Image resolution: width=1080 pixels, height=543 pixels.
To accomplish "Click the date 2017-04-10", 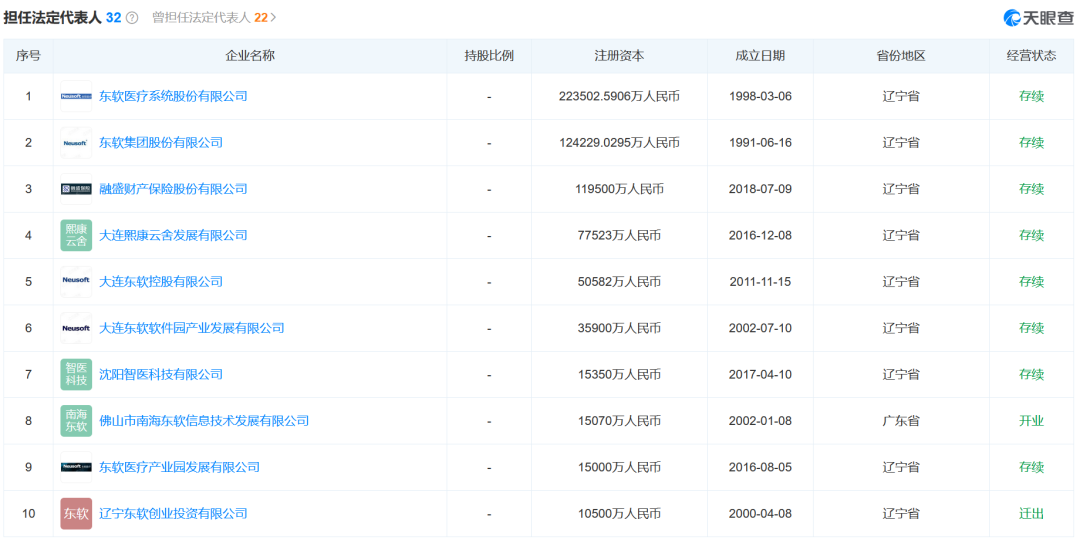I will 760,374.
